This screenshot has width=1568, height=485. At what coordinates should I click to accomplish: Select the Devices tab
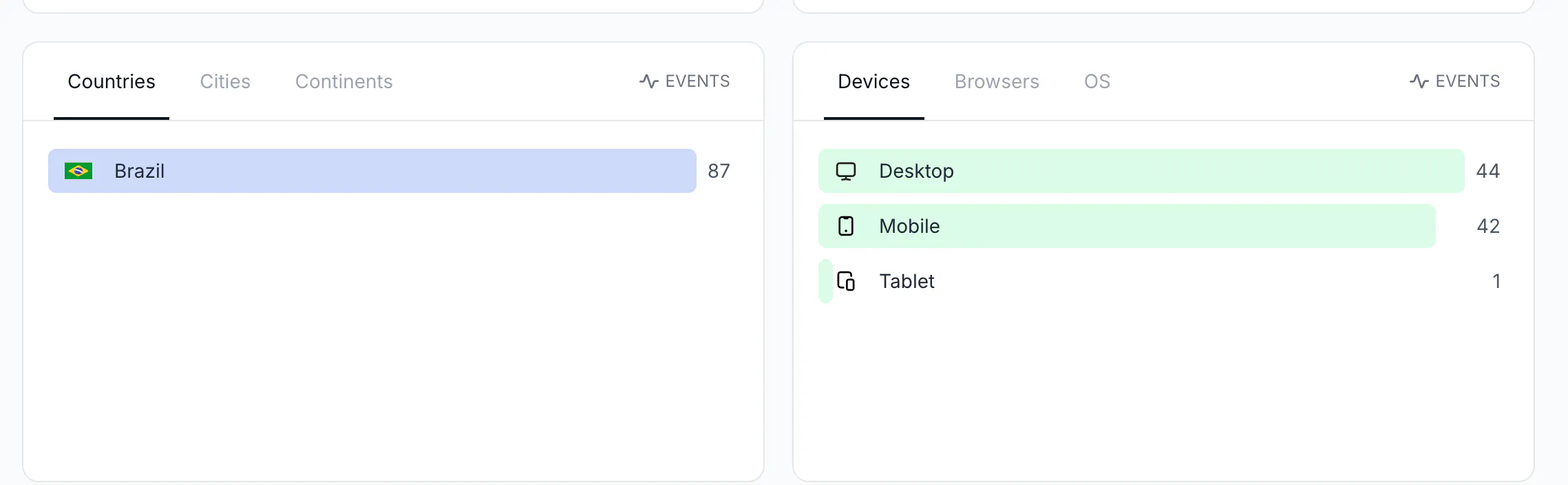(873, 81)
